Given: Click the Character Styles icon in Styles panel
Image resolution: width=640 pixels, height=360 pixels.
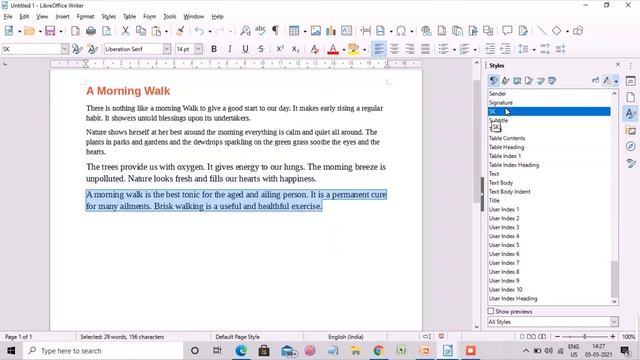Looking at the screenshot, I should (x=505, y=81).
